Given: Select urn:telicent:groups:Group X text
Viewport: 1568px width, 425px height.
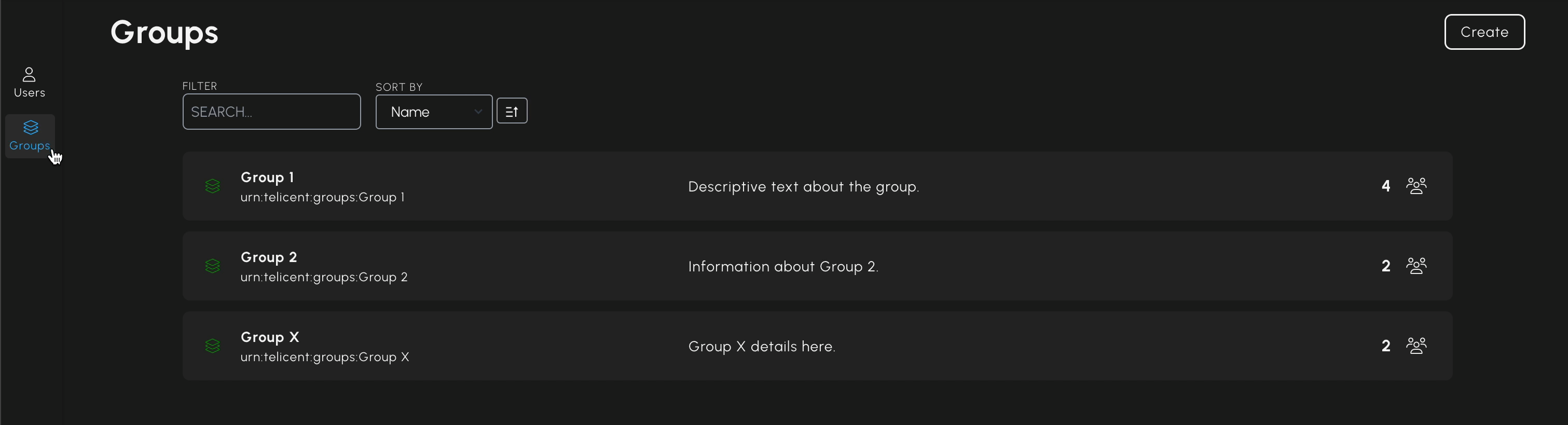Looking at the screenshot, I should [x=325, y=357].
